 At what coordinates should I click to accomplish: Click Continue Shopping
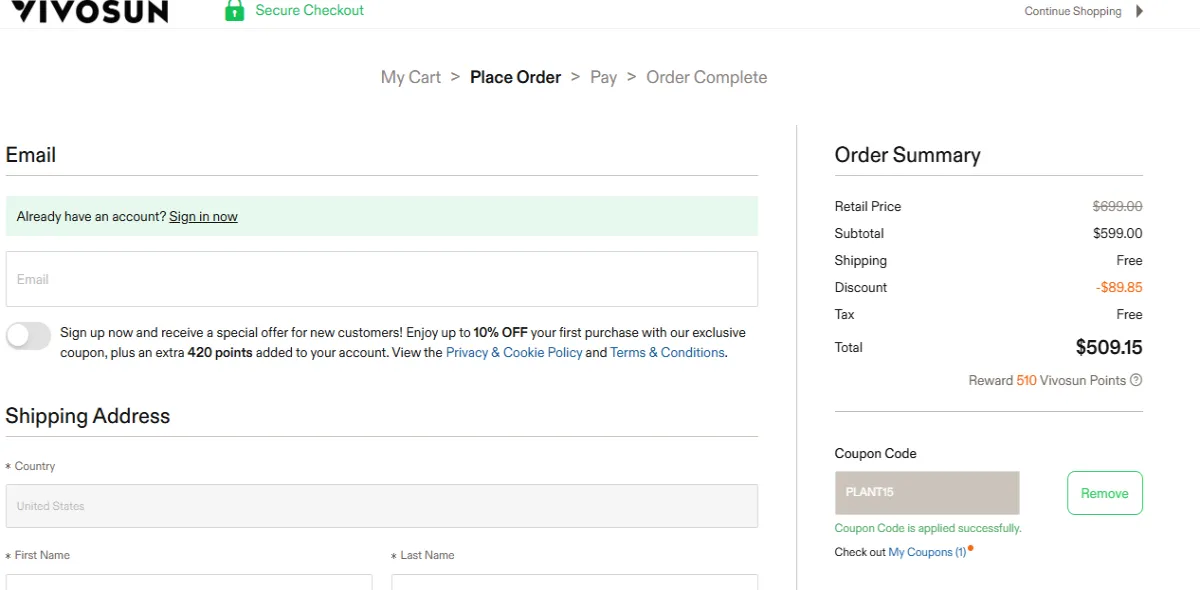[x=1073, y=11]
